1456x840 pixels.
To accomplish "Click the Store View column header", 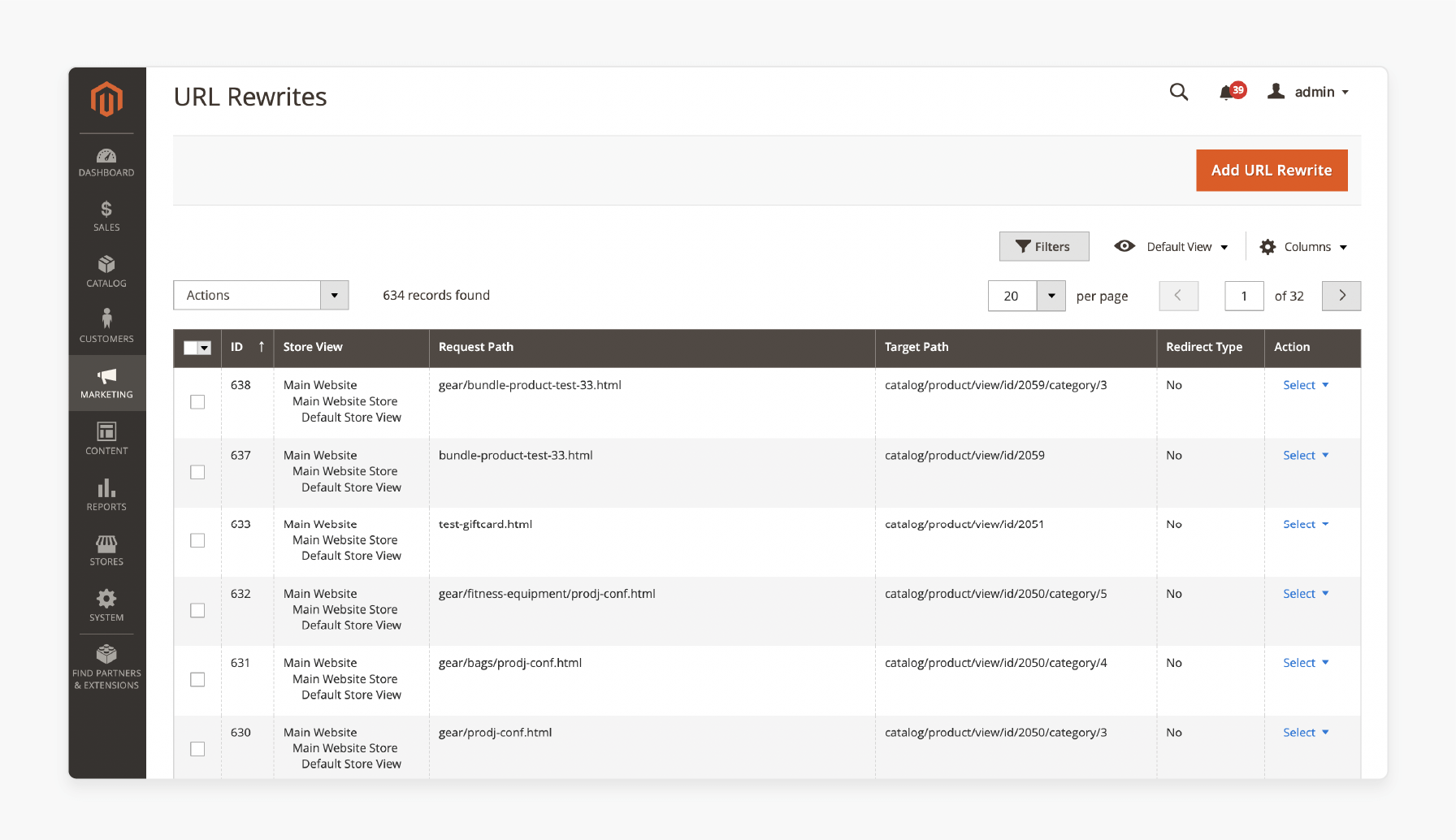I will click(351, 347).
